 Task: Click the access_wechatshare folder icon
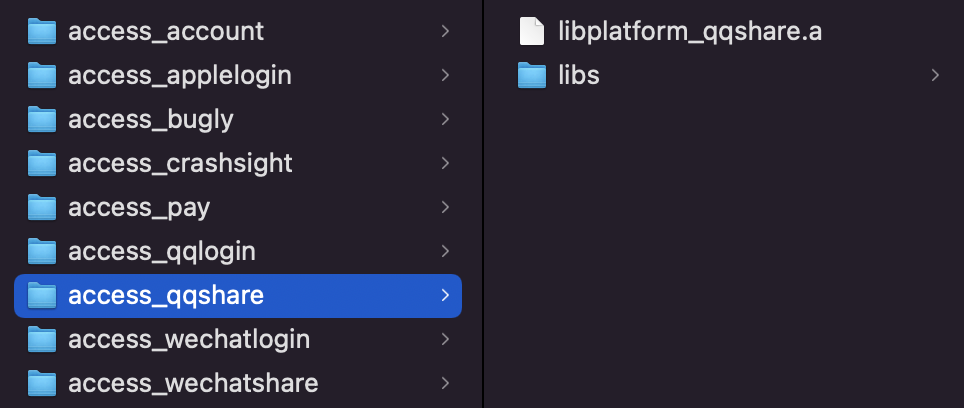[42, 383]
